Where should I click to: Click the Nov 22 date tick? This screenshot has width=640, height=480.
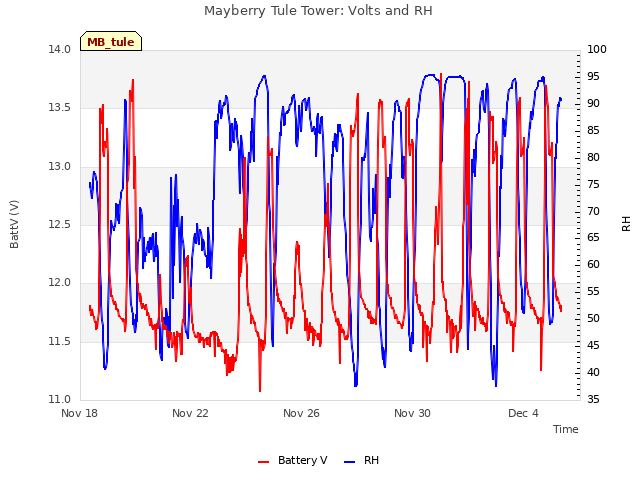click(190, 413)
